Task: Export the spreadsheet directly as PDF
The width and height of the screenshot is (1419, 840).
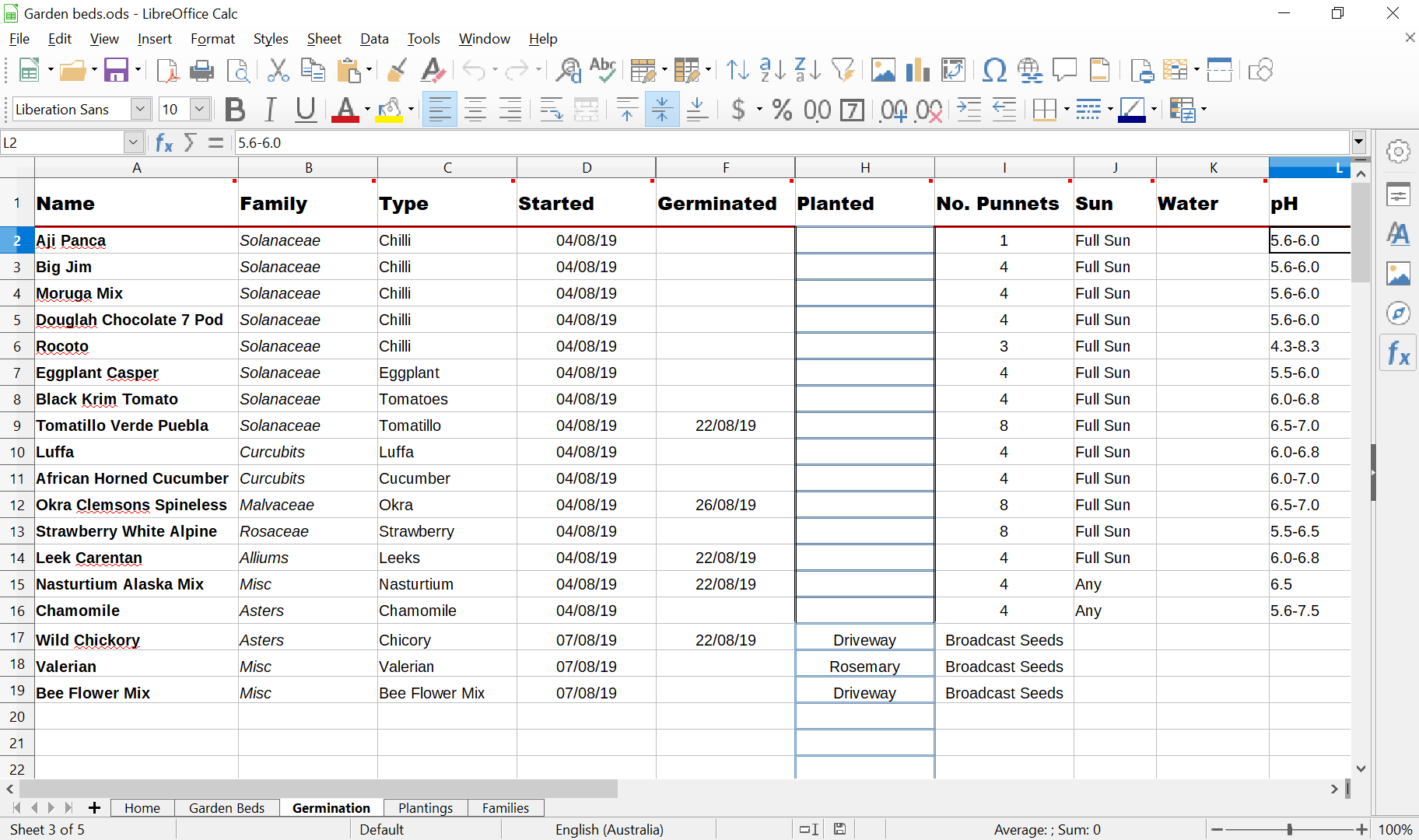Action: point(166,70)
